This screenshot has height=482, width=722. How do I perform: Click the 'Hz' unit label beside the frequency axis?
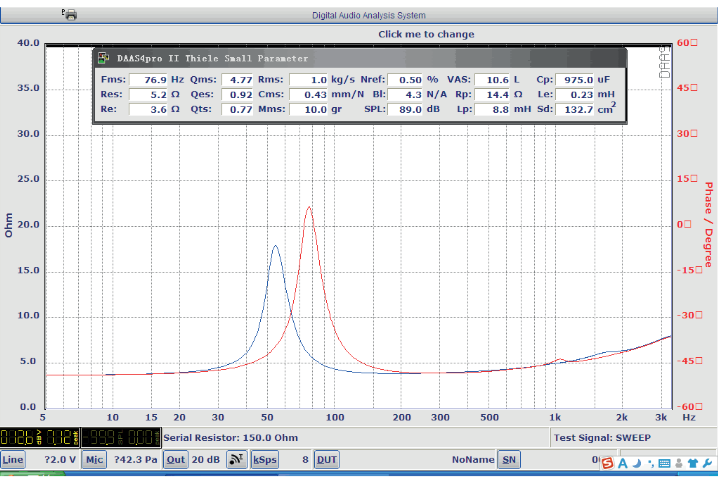689,417
